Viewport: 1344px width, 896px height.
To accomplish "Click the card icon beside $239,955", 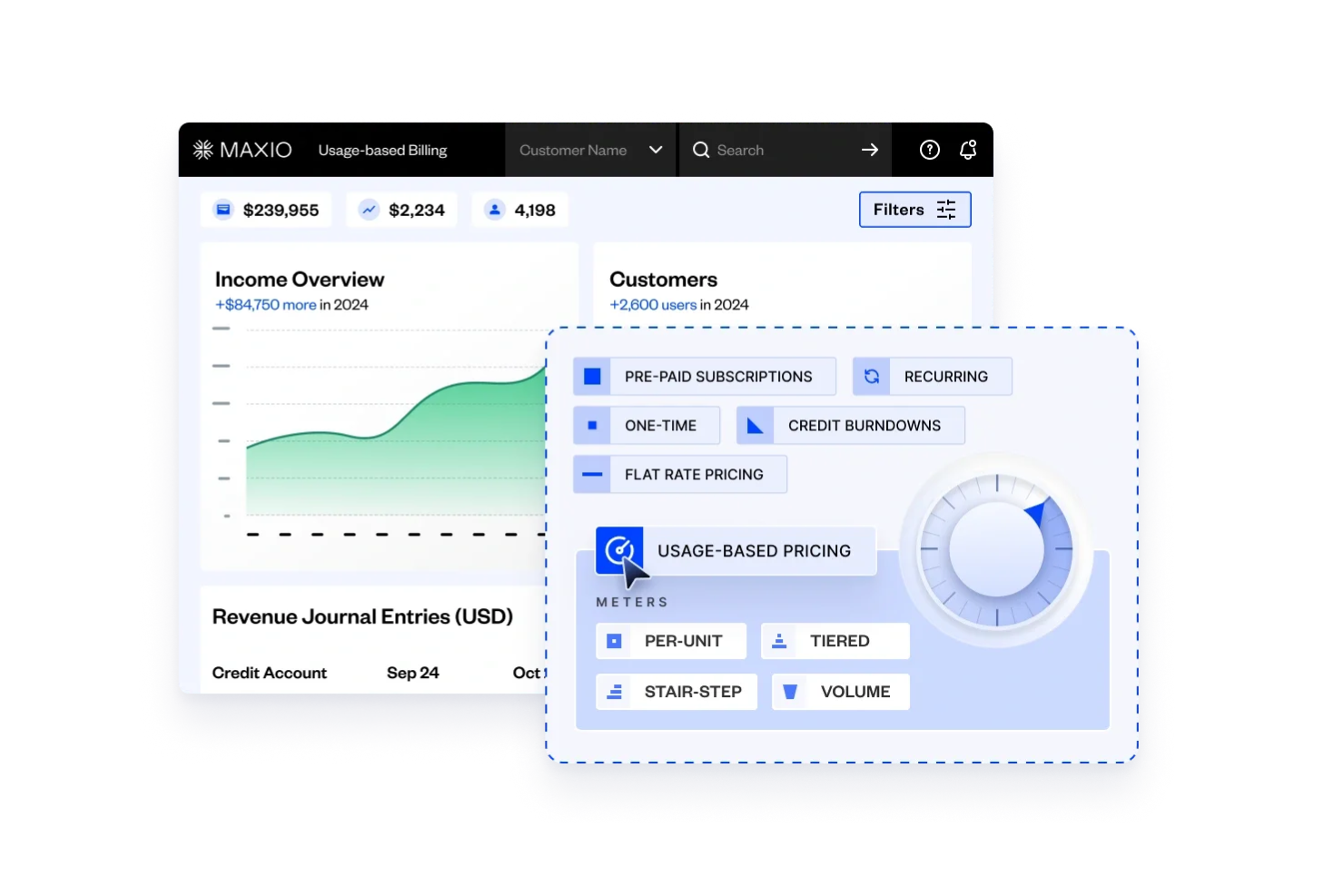I will point(223,210).
